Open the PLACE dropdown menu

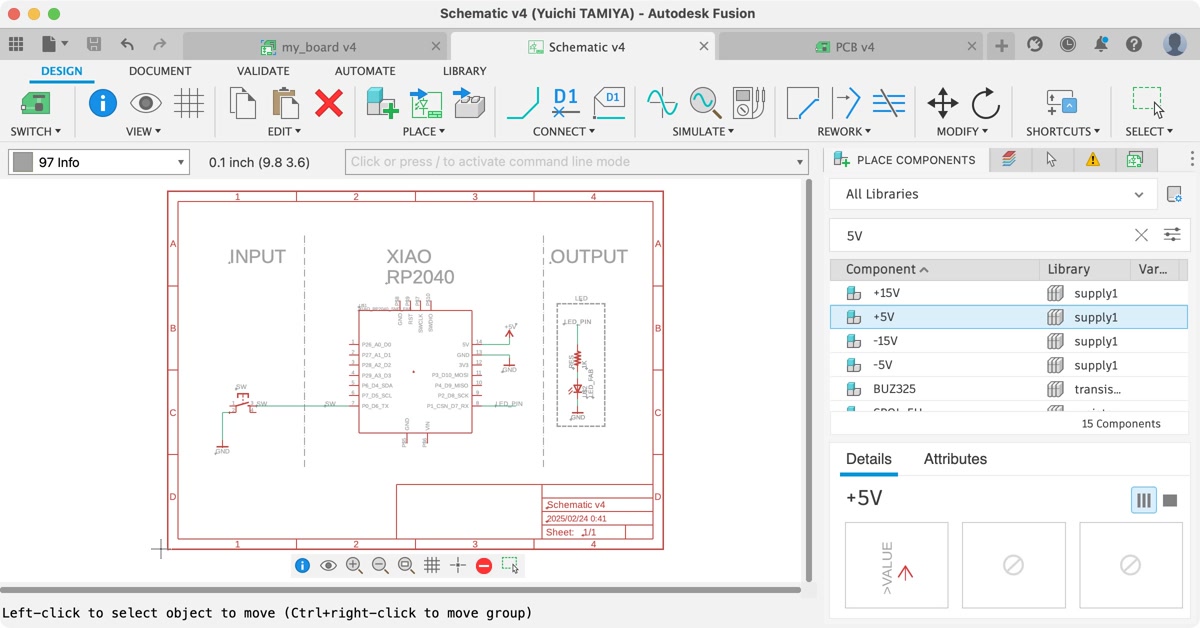click(x=424, y=131)
